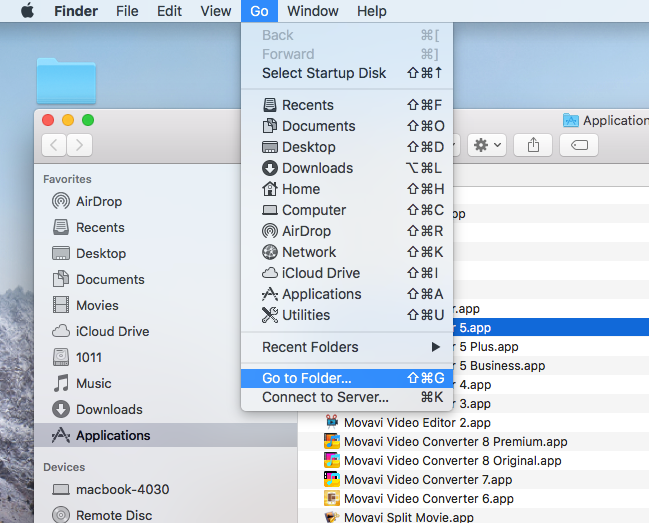
Task: Select the file row ending in 5 Plus.app
Action: [551, 347]
